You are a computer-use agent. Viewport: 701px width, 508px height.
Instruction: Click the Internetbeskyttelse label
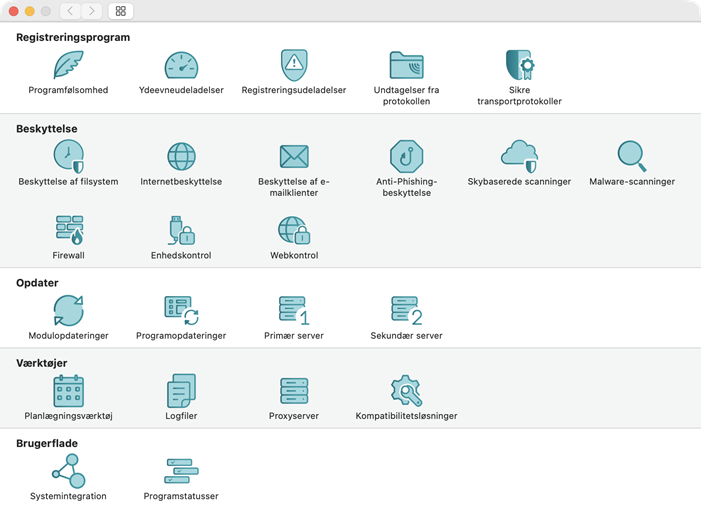(181, 182)
